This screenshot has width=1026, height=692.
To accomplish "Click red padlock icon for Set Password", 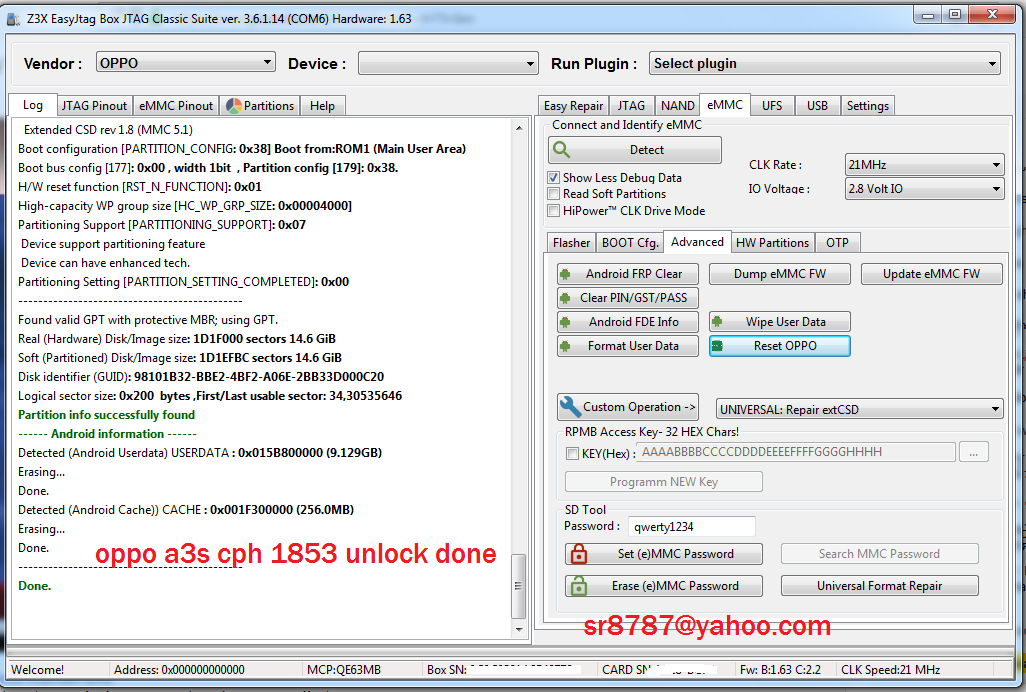I will tap(578, 554).
